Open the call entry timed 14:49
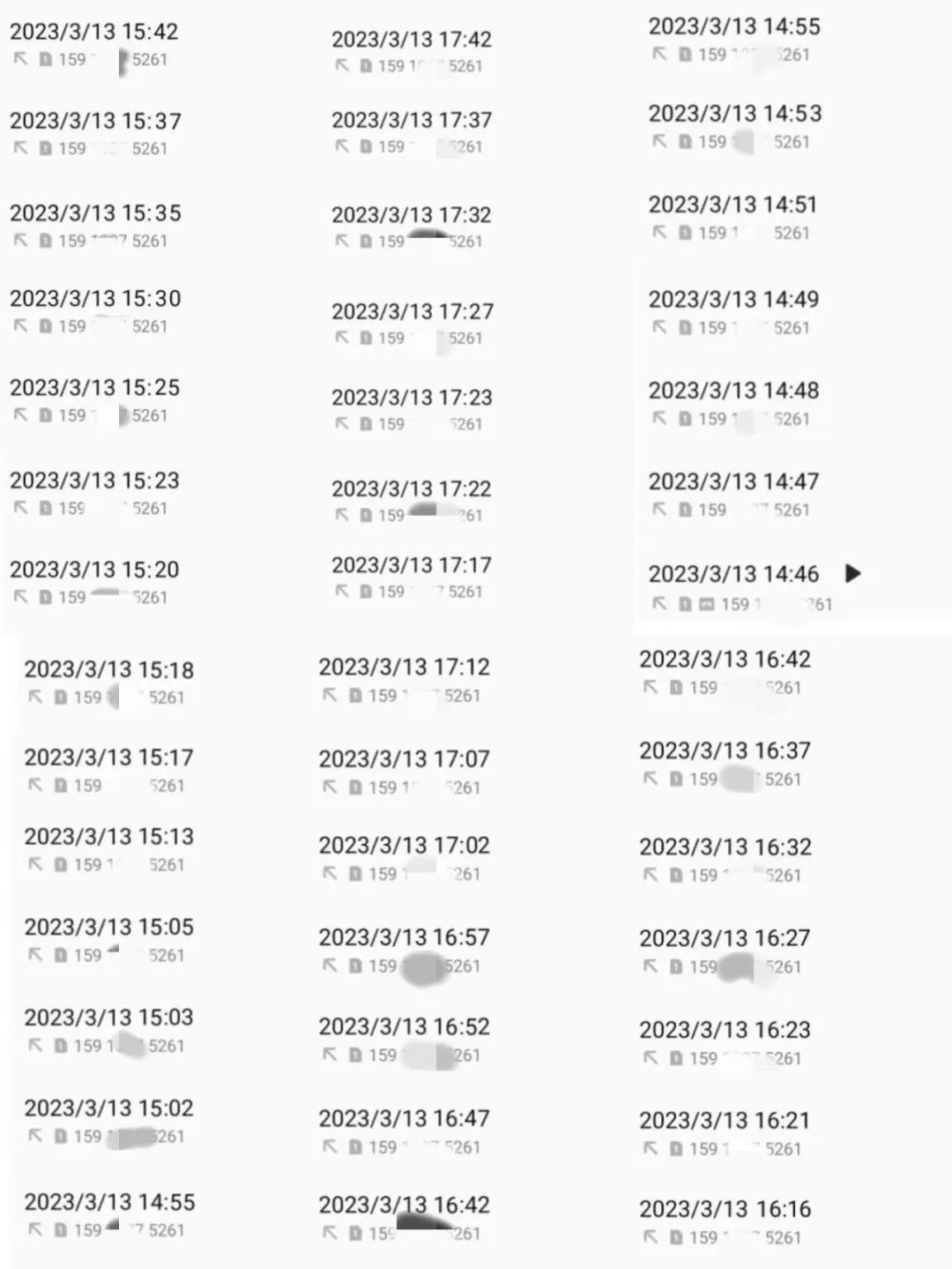 pos(733,300)
